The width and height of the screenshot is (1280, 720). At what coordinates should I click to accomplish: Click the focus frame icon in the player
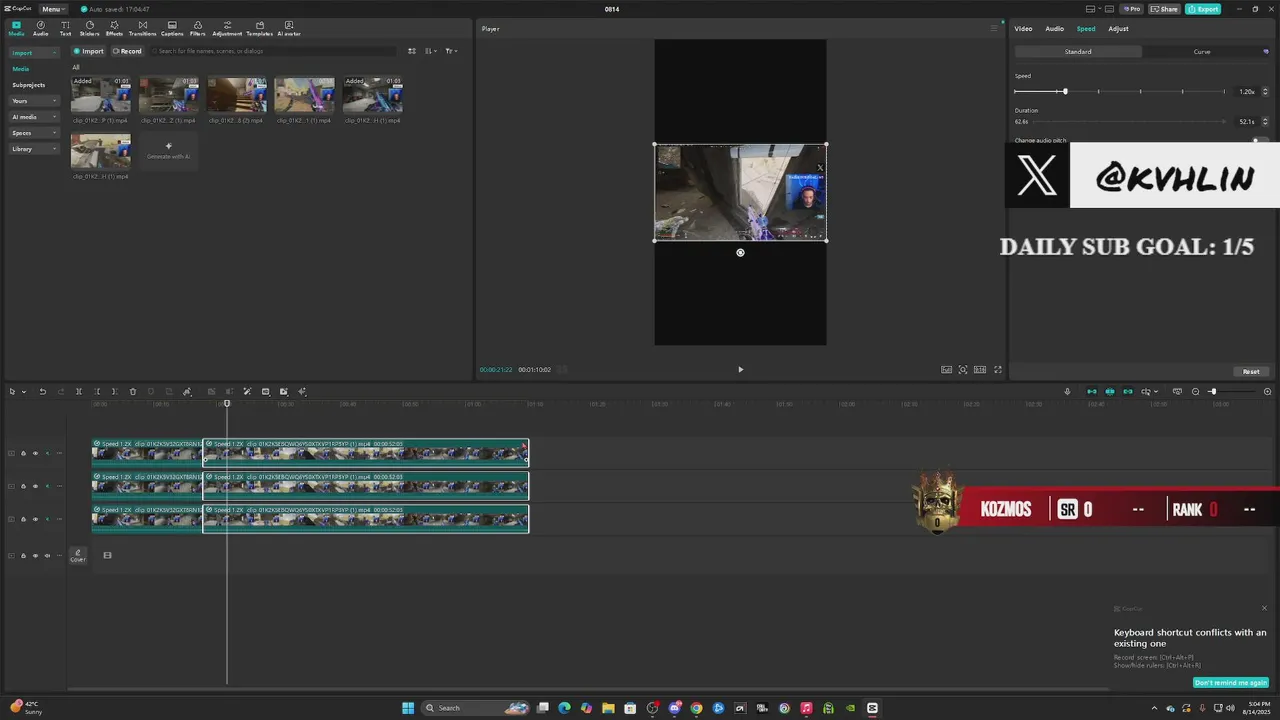963,369
